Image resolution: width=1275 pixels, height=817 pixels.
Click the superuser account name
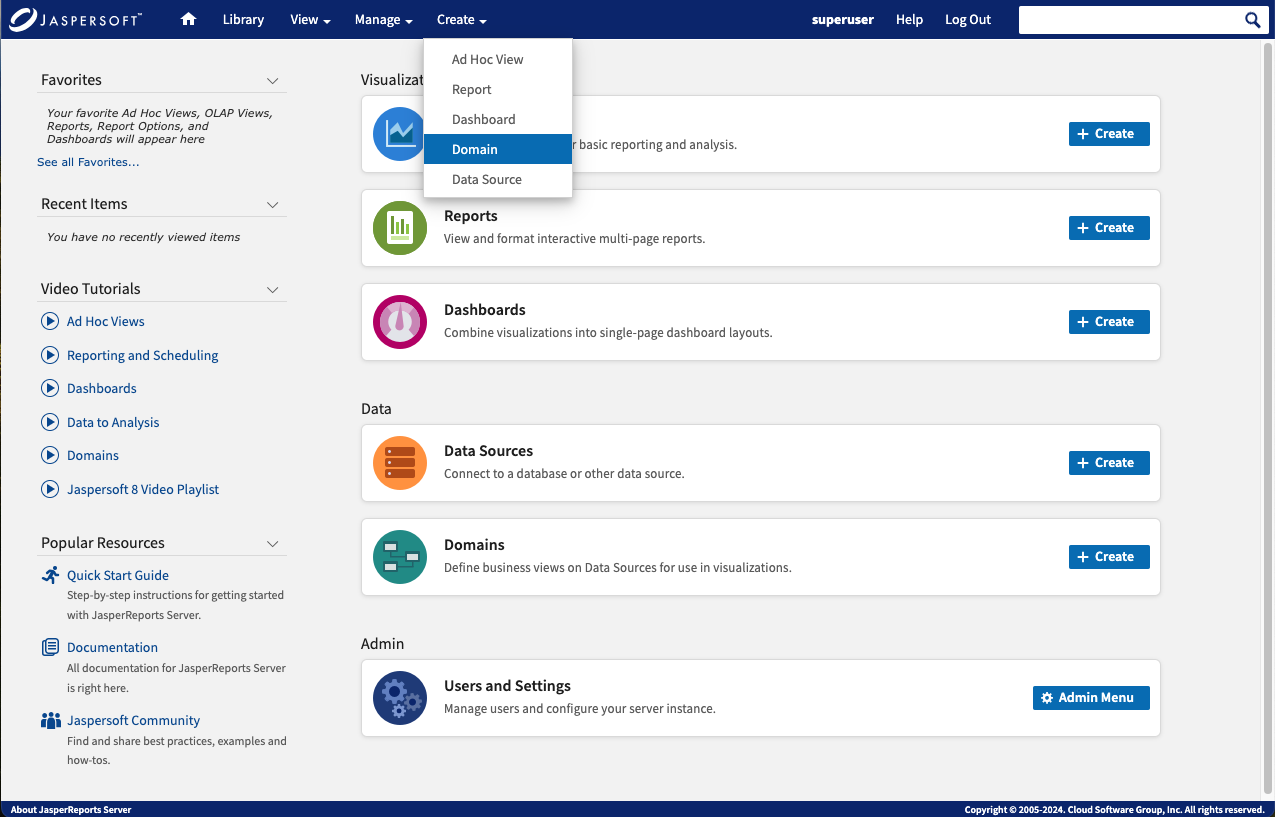[x=842, y=19]
